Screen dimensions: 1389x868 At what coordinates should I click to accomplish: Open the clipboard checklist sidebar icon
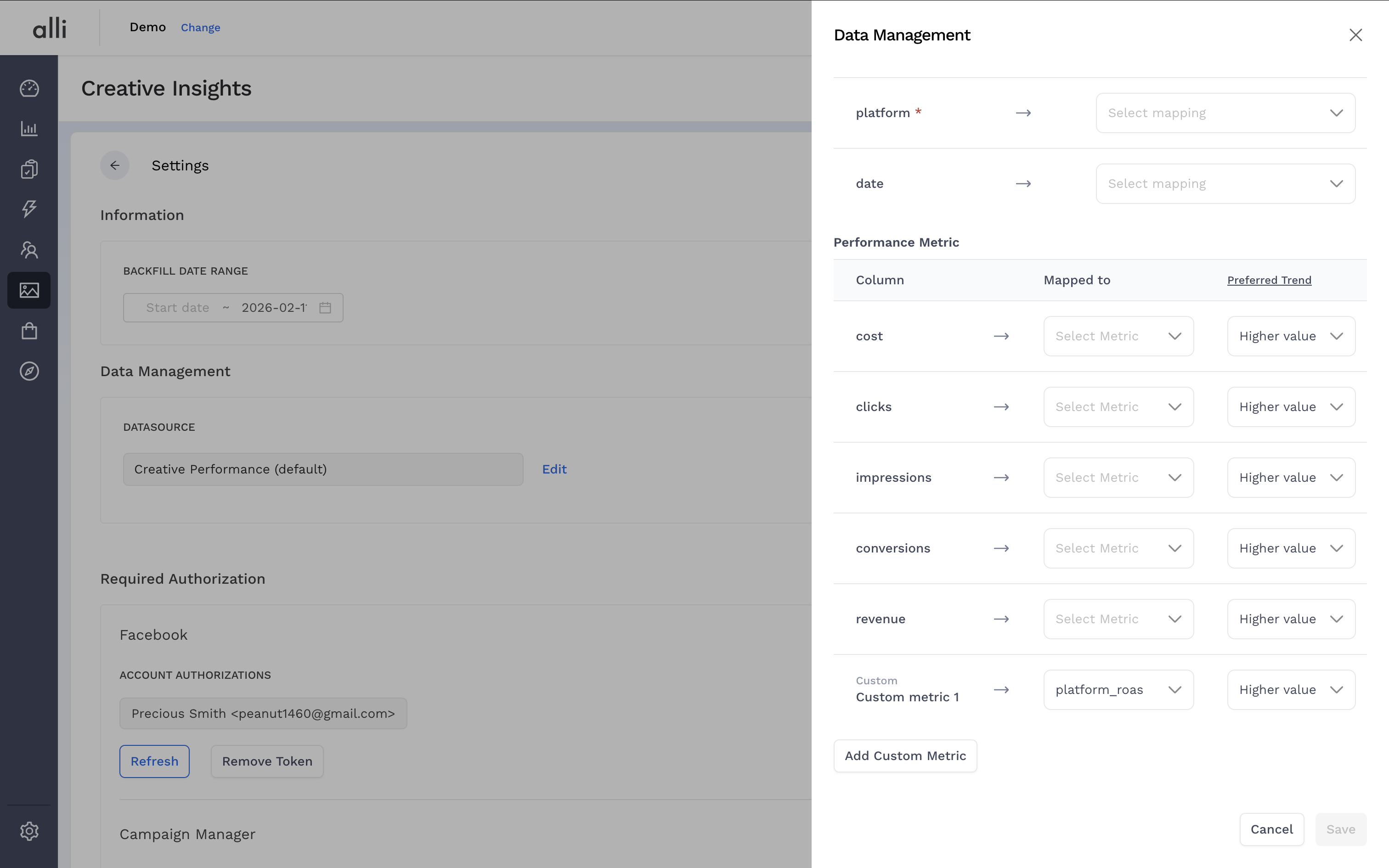(x=29, y=169)
